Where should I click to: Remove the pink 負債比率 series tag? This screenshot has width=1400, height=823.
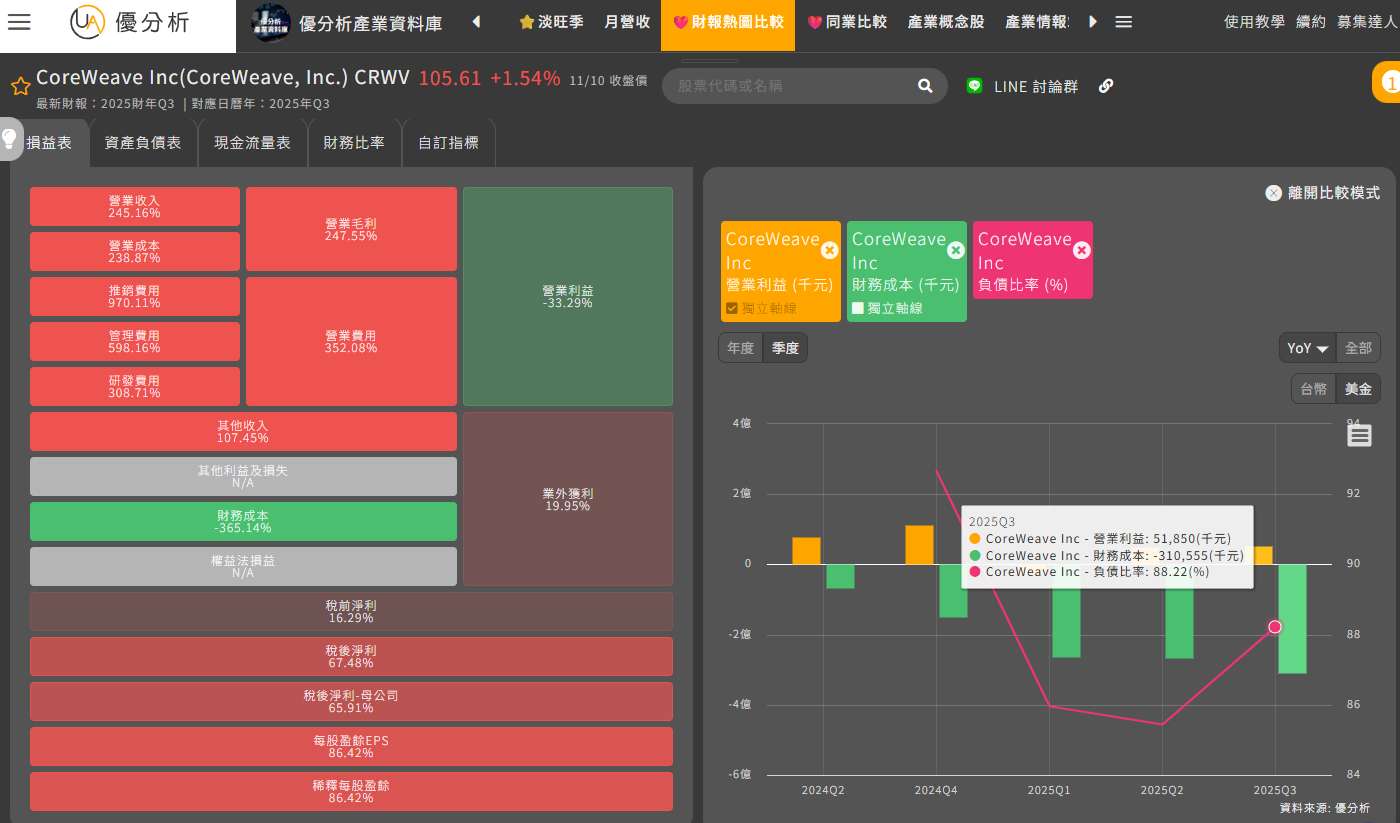tap(1081, 250)
